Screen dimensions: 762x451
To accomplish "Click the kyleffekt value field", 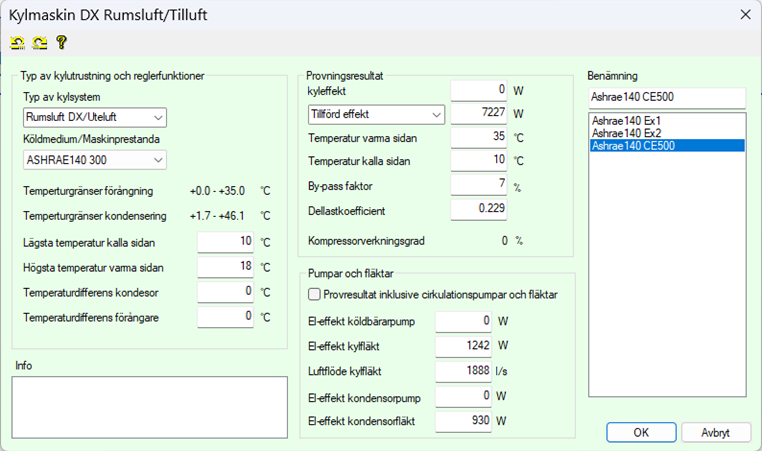I will coord(479,90).
